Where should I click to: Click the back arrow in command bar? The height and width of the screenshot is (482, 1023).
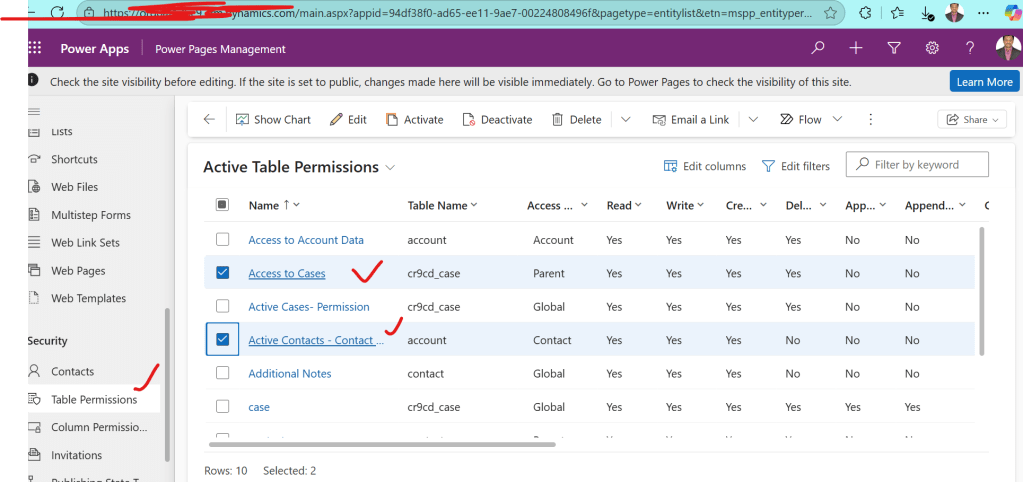209,119
